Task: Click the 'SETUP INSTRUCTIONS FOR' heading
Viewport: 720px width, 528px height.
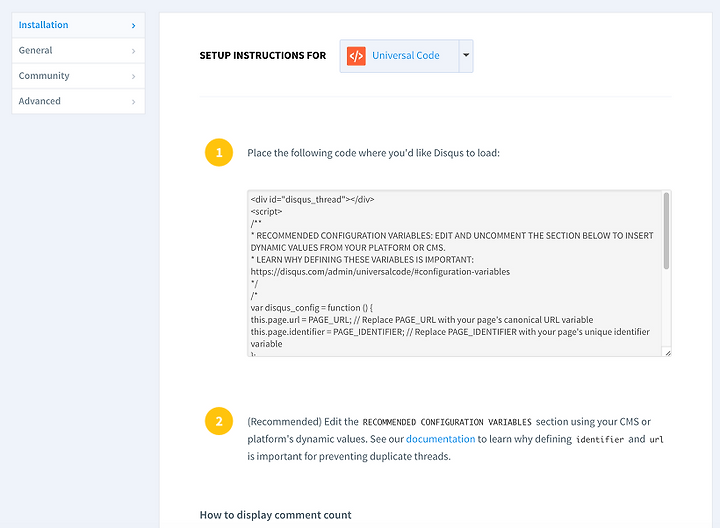Action: (x=263, y=56)
